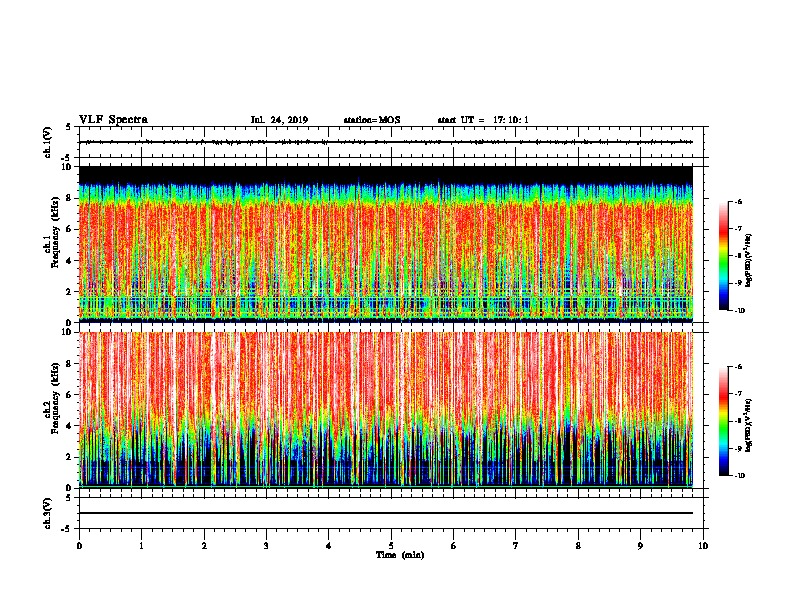Click the "-10" label on ch.1 colorbar
The image size is (792, 612).
[x=739, y=310]
